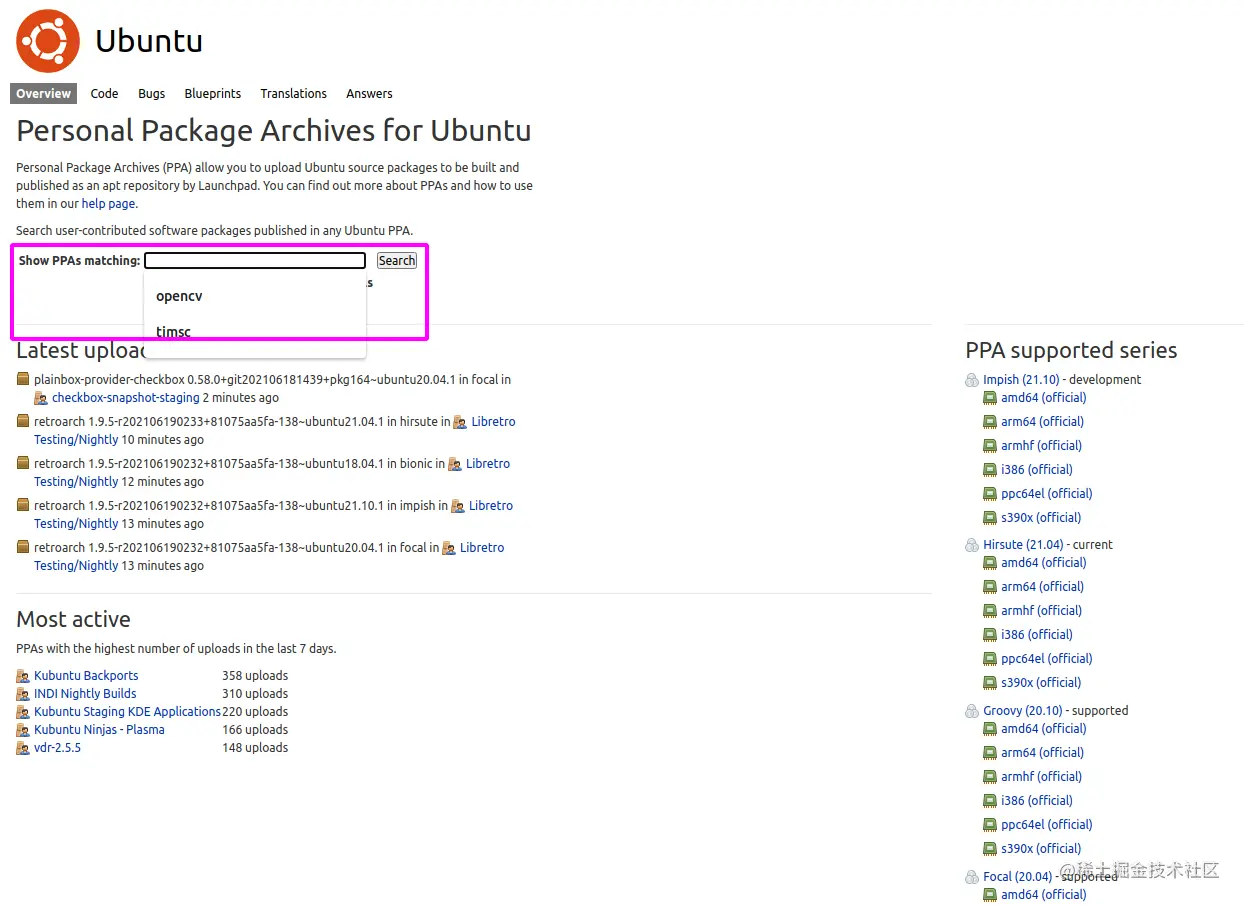Click chip icon for Hirsute arm64
The height and width of the screenshot is (905, 1244).
pos(990,587)
